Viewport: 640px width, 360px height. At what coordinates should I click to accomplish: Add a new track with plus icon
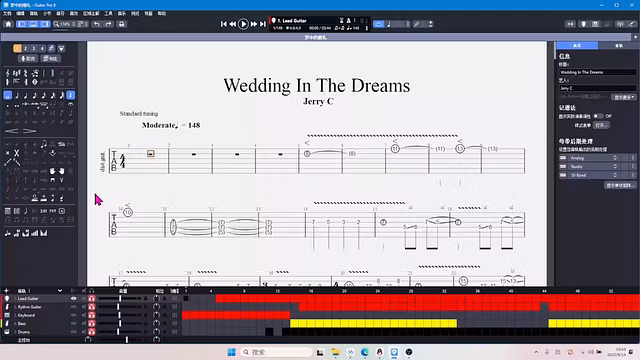[6, 291]
